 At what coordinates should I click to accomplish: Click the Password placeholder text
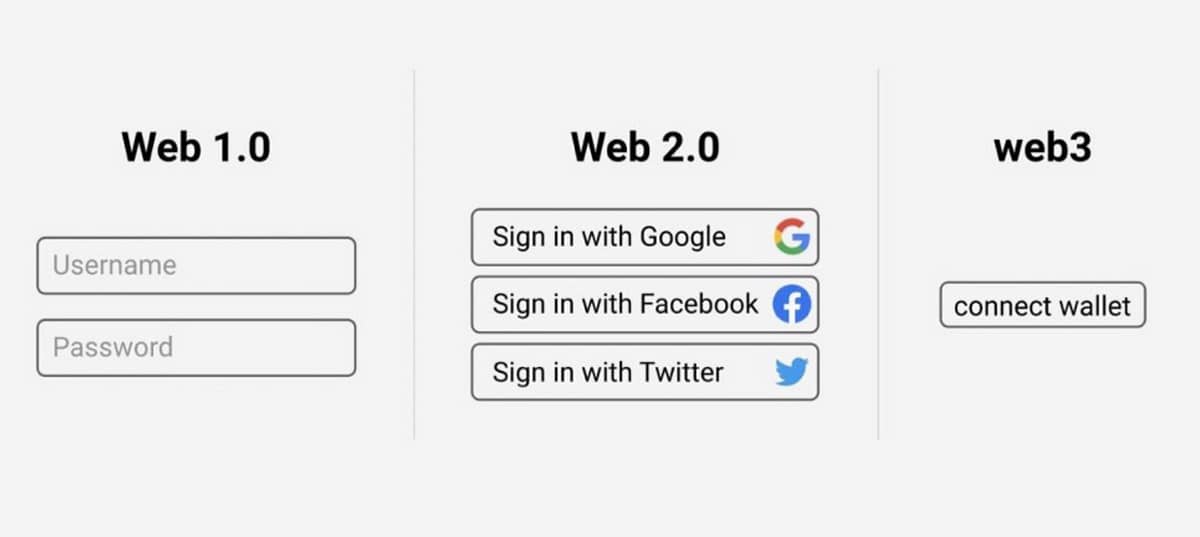point(113,347)
